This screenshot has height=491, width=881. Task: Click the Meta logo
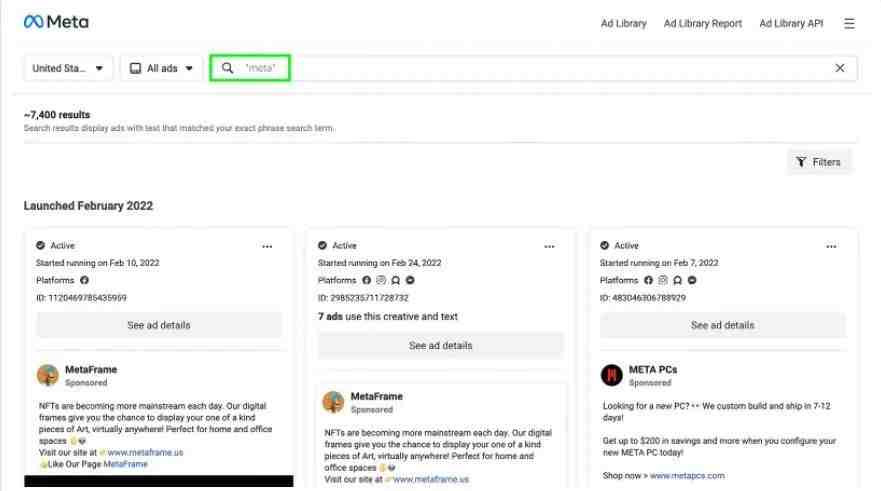coord(56,22)
